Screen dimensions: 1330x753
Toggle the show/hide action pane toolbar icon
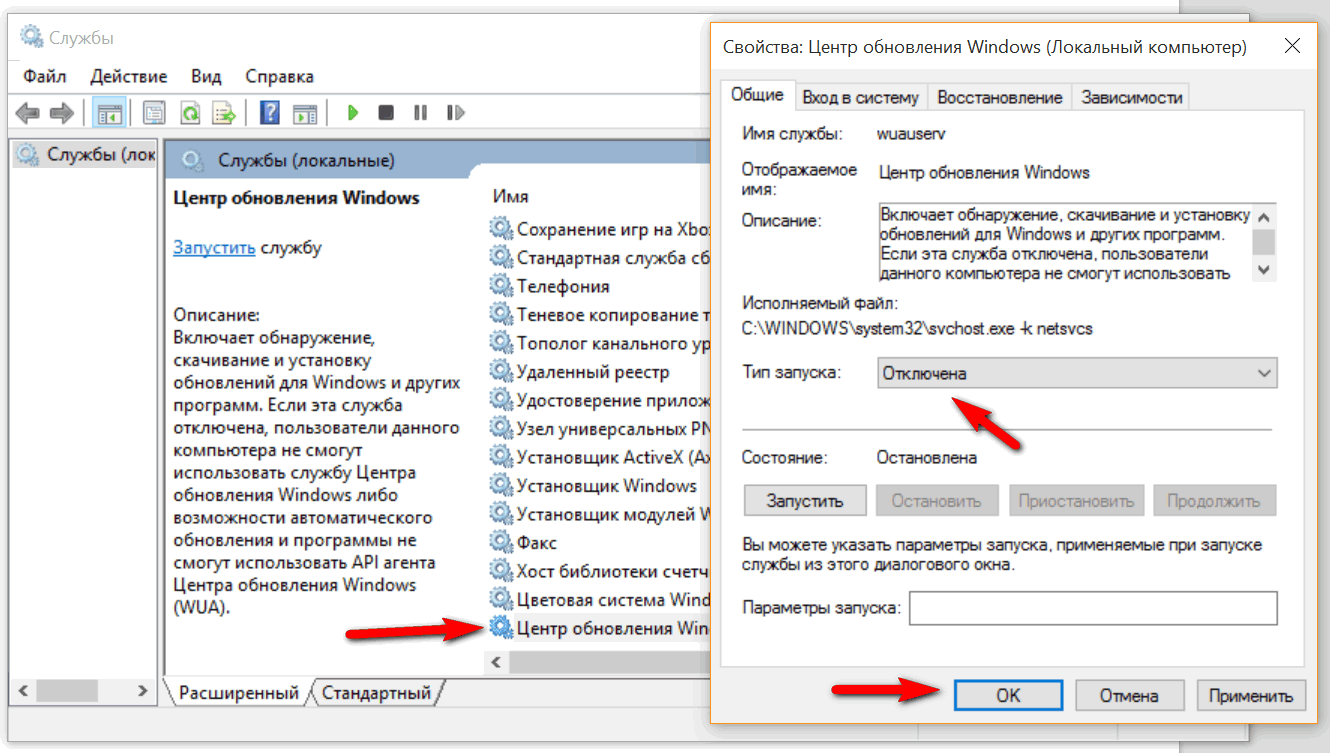[x=305, y=113]
